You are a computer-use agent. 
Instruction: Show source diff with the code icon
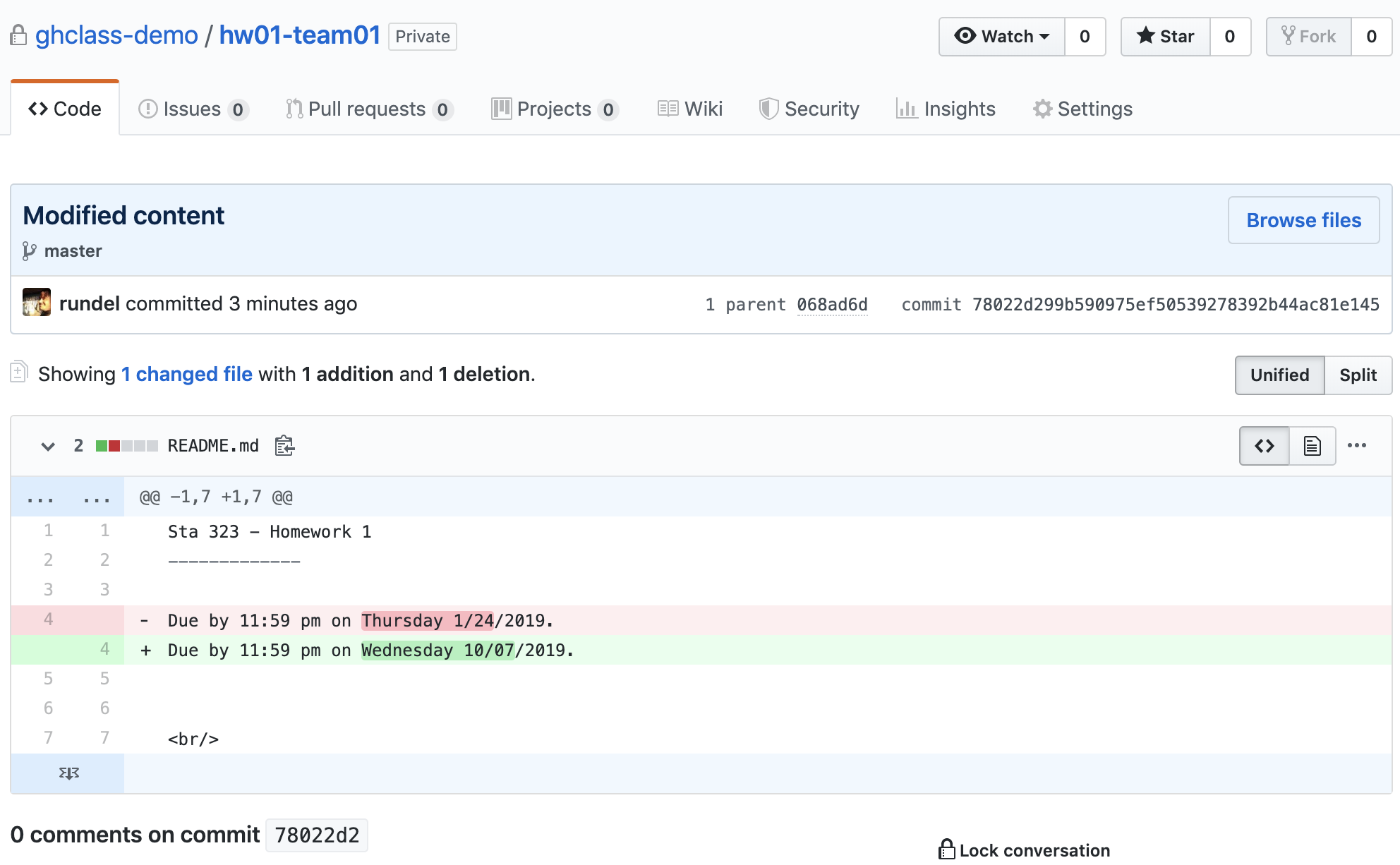(x=1265, y=446)
